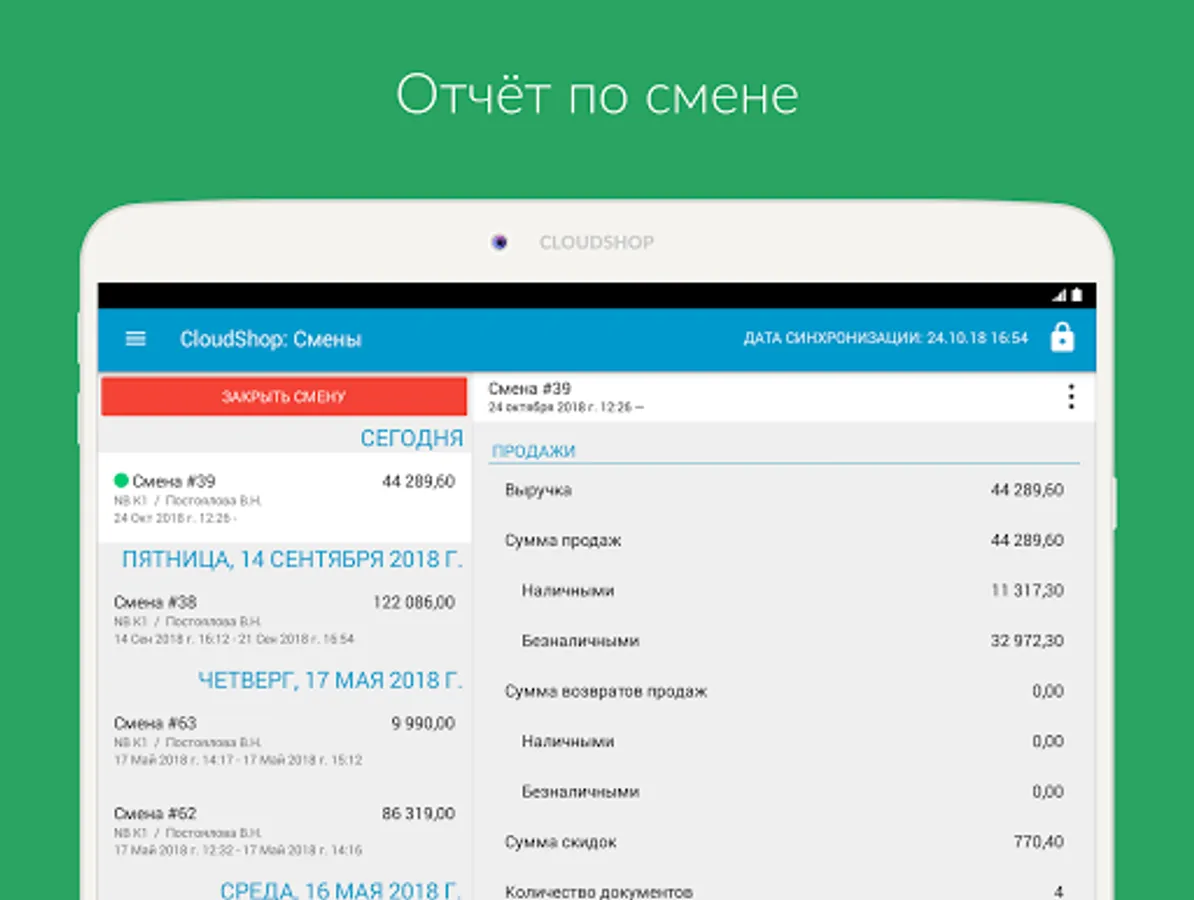The width and height of the screenshot is (1194, 900).
Task: Click the Дата синхронизации 24.10.18 16:54 label
Action: coord(886,337)
